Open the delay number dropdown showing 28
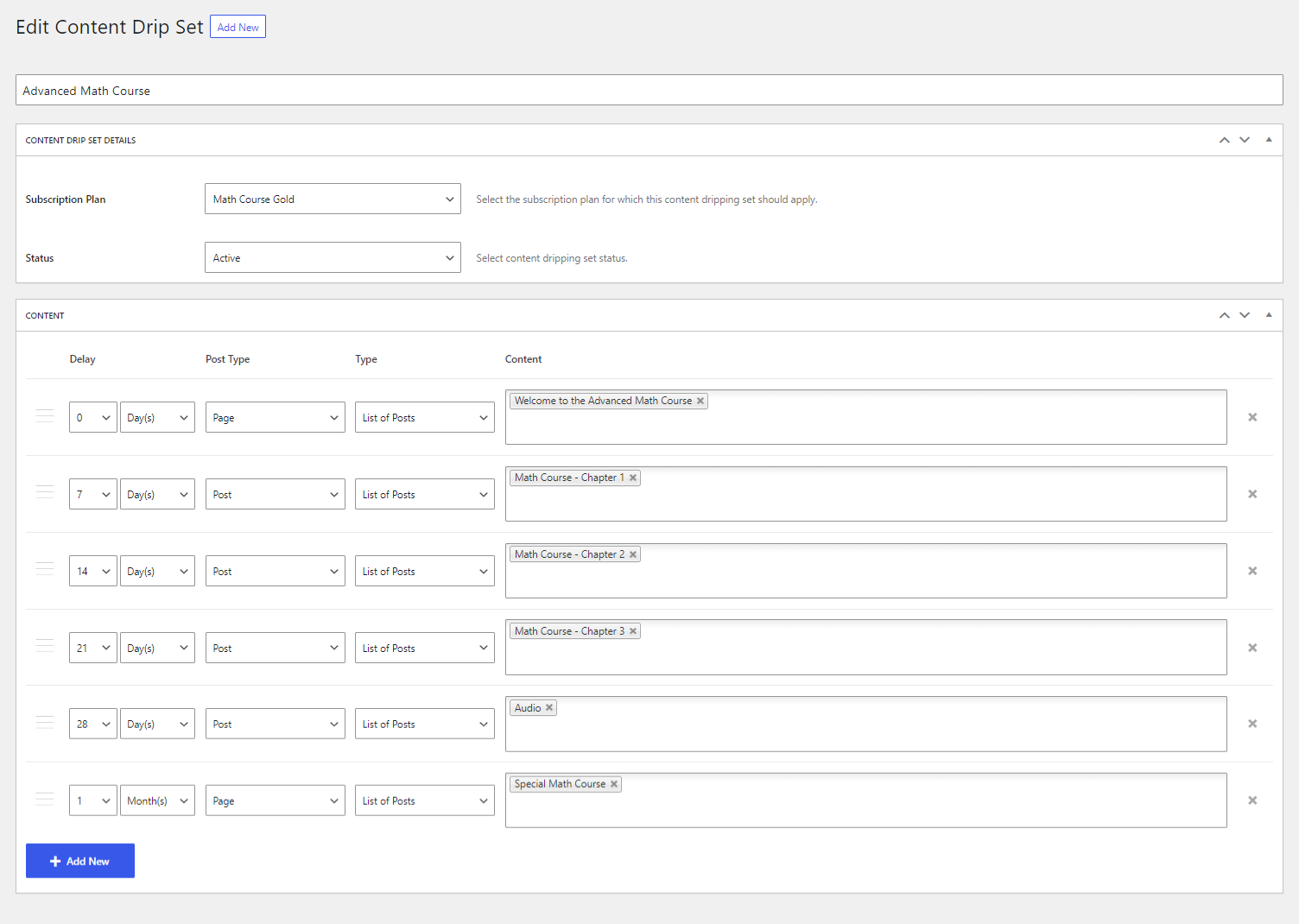 [x=93, y=724]
